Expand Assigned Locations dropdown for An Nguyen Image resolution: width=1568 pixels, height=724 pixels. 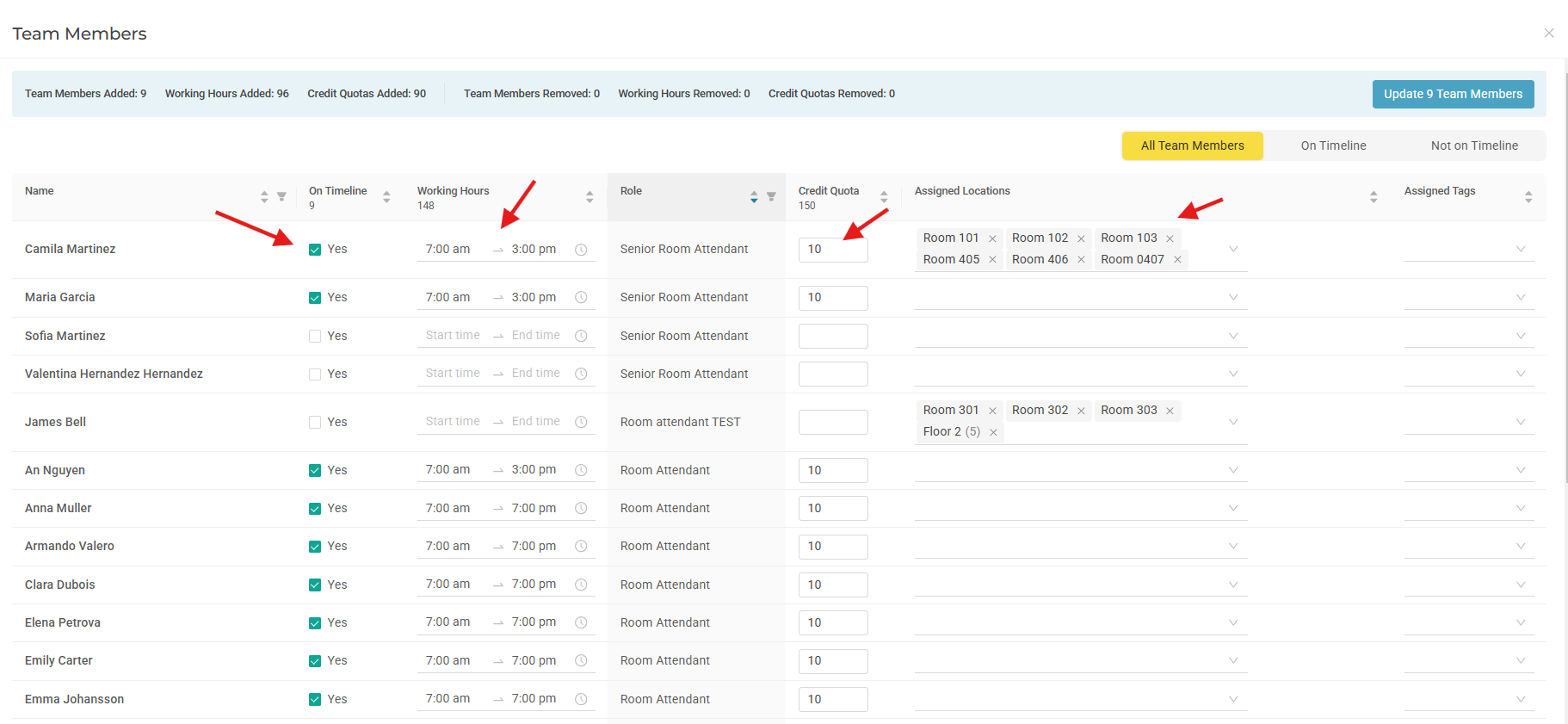point(1233,471)
